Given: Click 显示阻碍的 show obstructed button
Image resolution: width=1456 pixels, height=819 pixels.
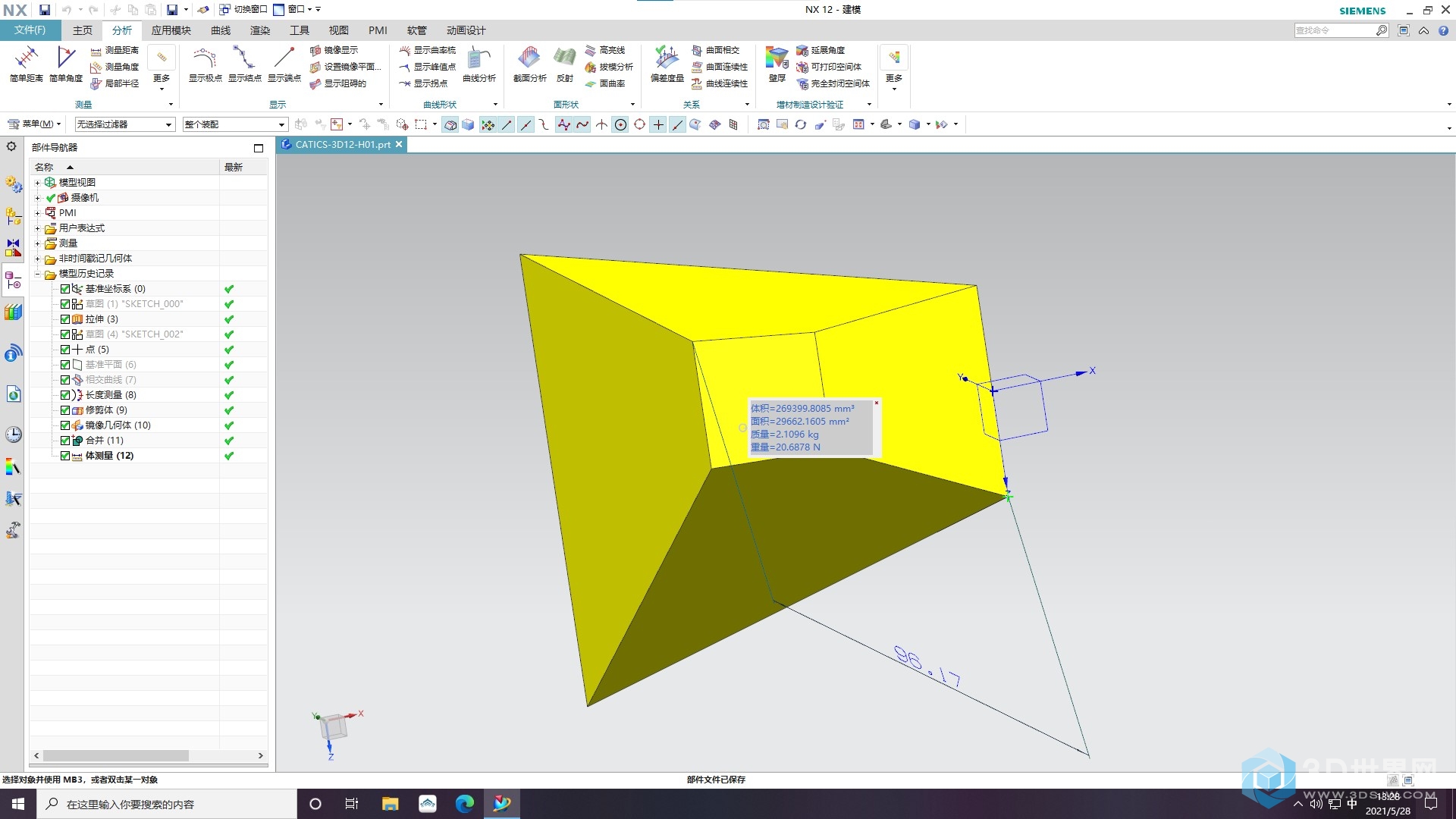Looking at the screenshot, I should (337, 83).
